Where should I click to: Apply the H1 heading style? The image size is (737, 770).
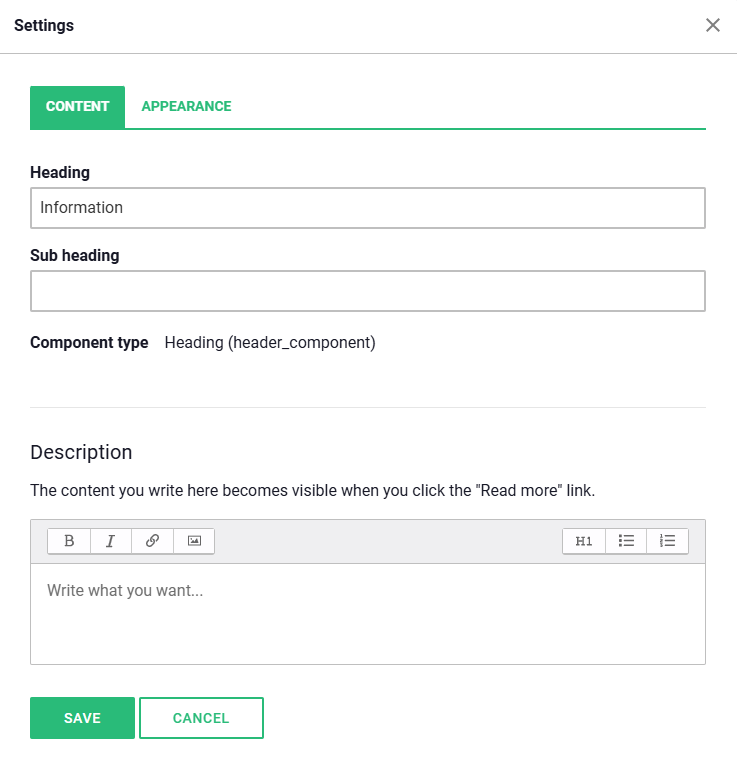[584, 541]
